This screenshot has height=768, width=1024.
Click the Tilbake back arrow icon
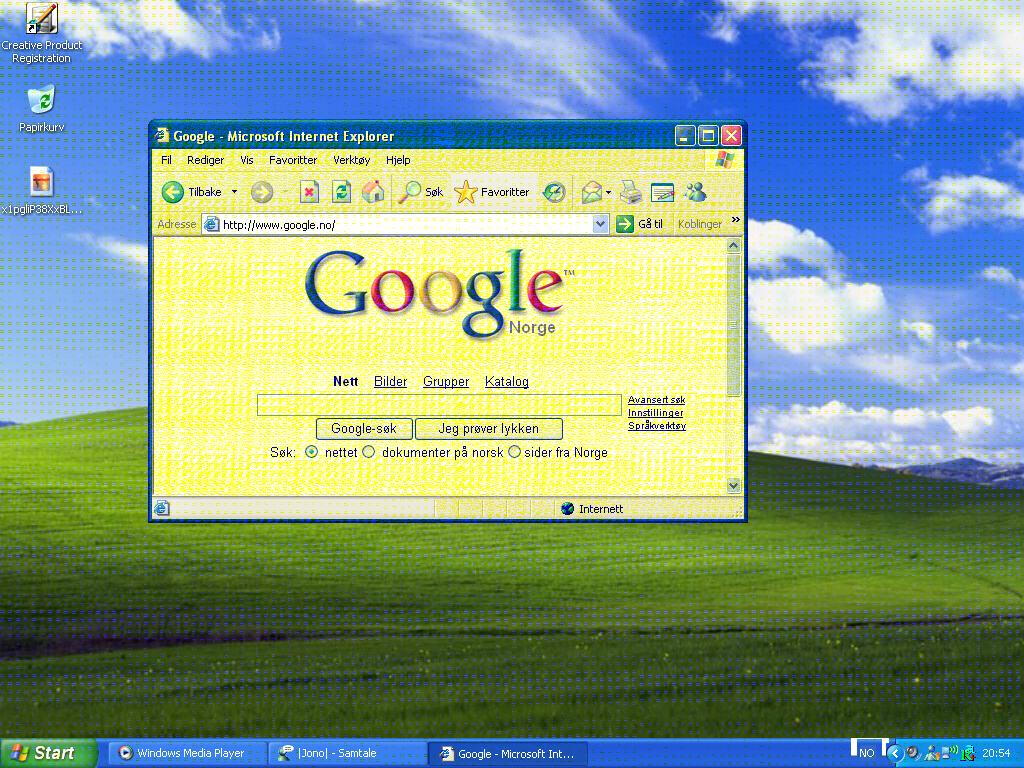[172, 192]
